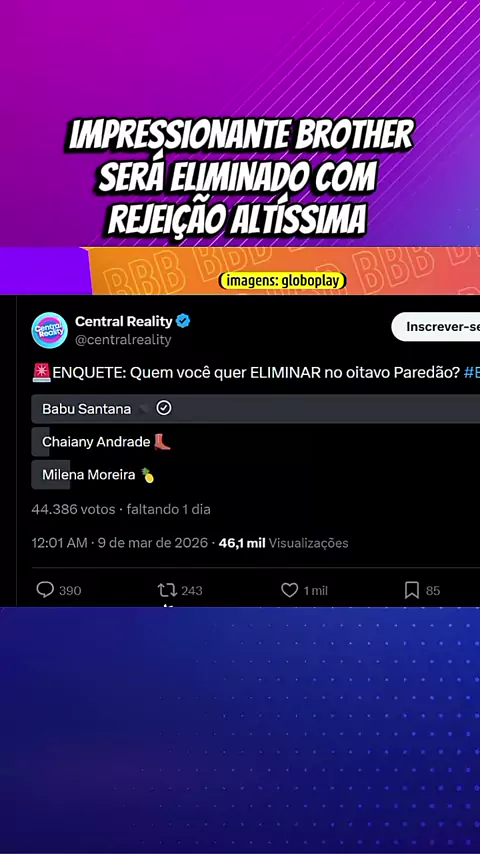
Task: Select the Milena Moreira poll option
Action: 256,475
